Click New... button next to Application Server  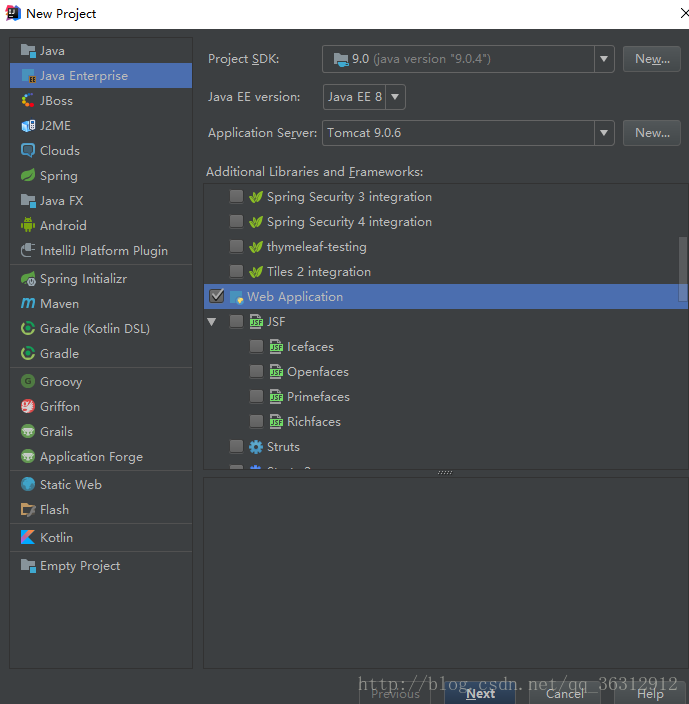652,133
